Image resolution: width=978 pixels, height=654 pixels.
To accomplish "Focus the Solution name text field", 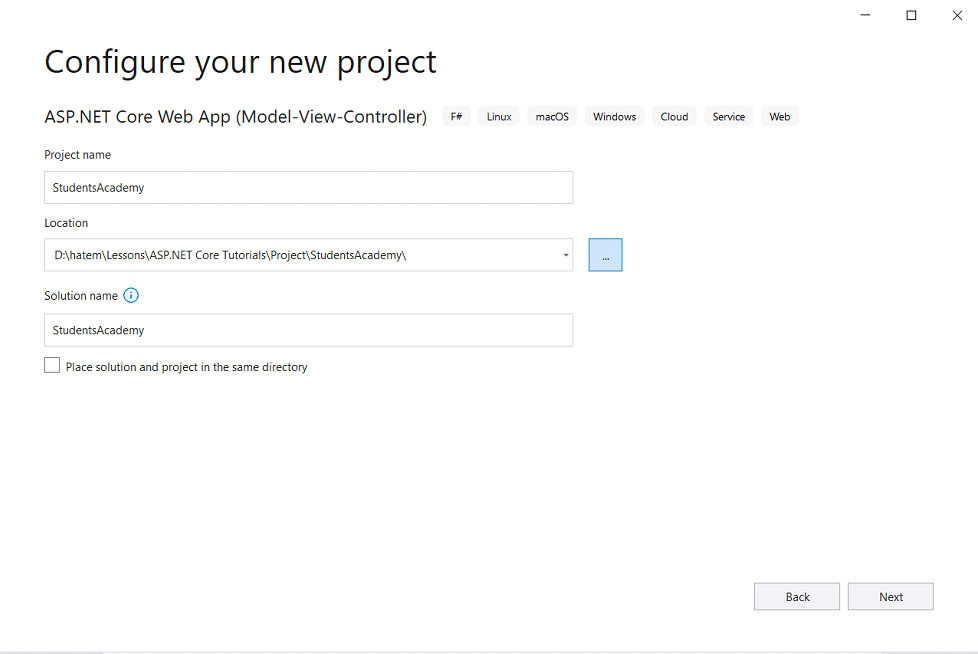I will pos(309,330).
